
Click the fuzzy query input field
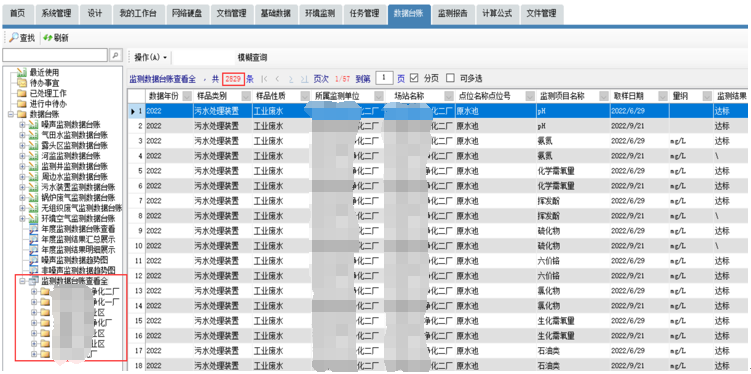click(x=203, y=57)
